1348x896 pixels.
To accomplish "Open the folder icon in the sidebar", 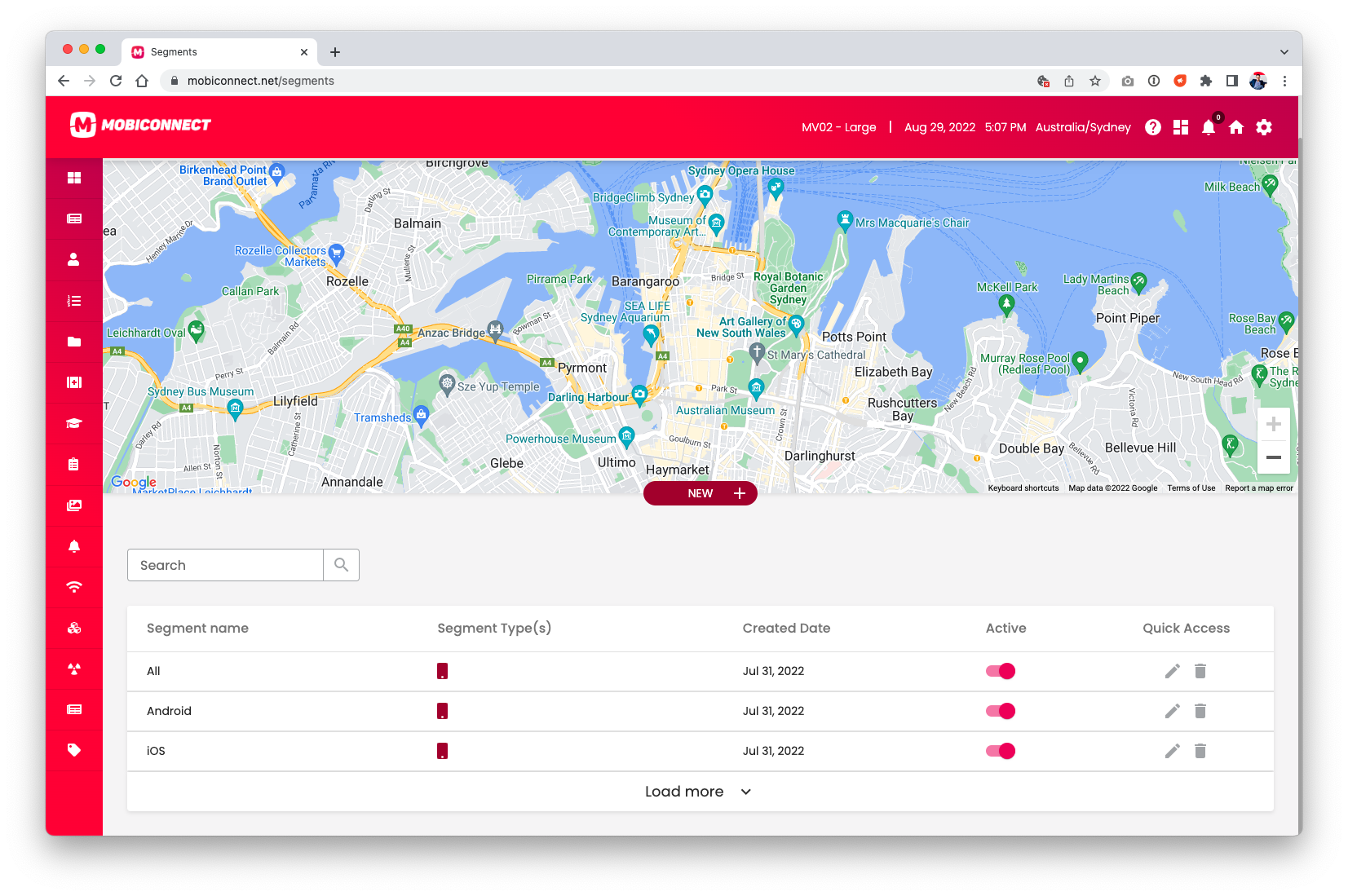I will pos(74,342).
